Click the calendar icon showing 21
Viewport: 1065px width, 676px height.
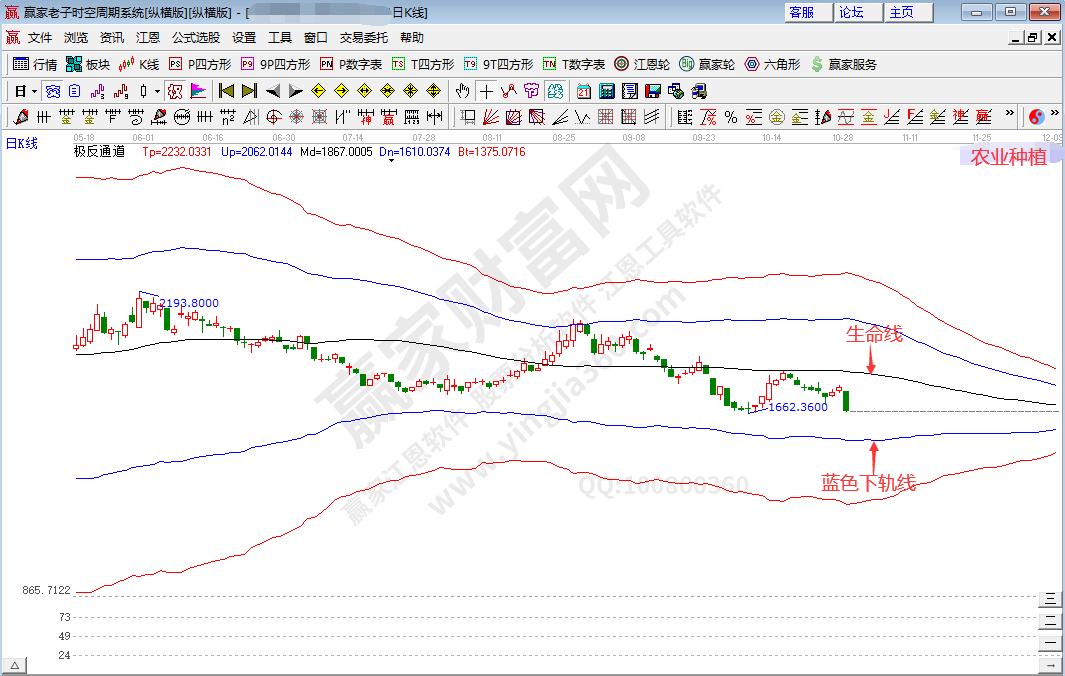(x=584, y=91)
